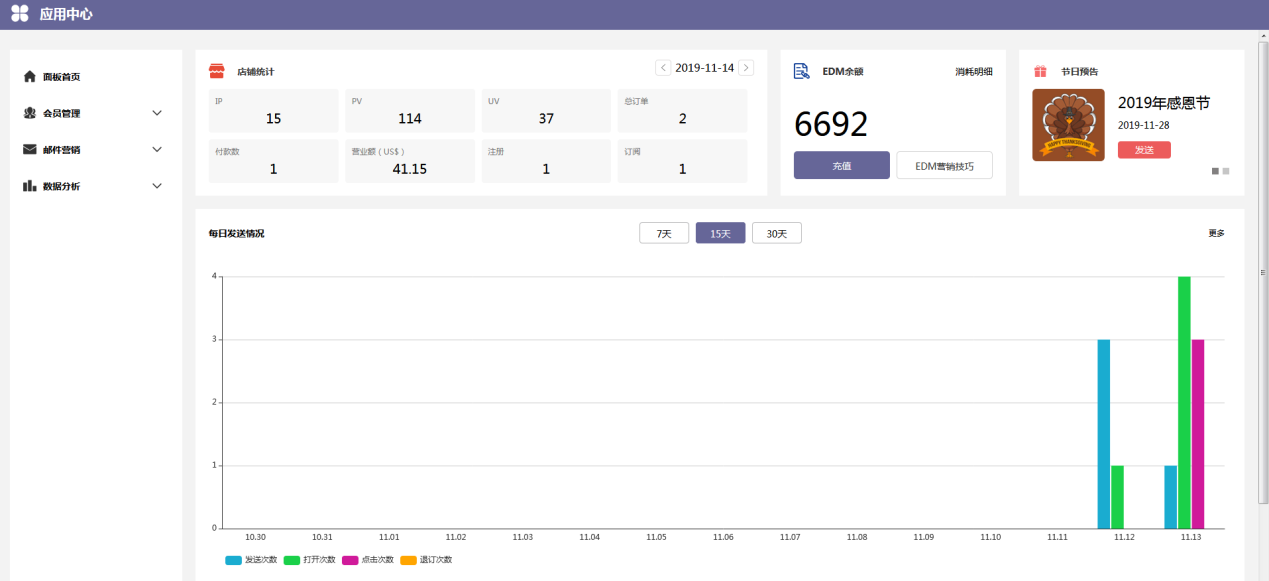The height and width of the screenshot is (581, 1269).
Task: Switch chart range to 7天
Action: 664,233
